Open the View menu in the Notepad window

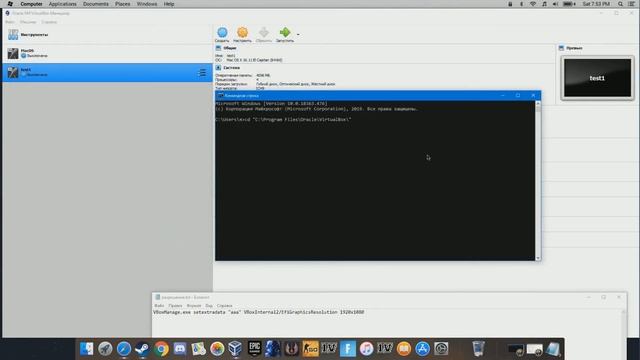[209, 305]
